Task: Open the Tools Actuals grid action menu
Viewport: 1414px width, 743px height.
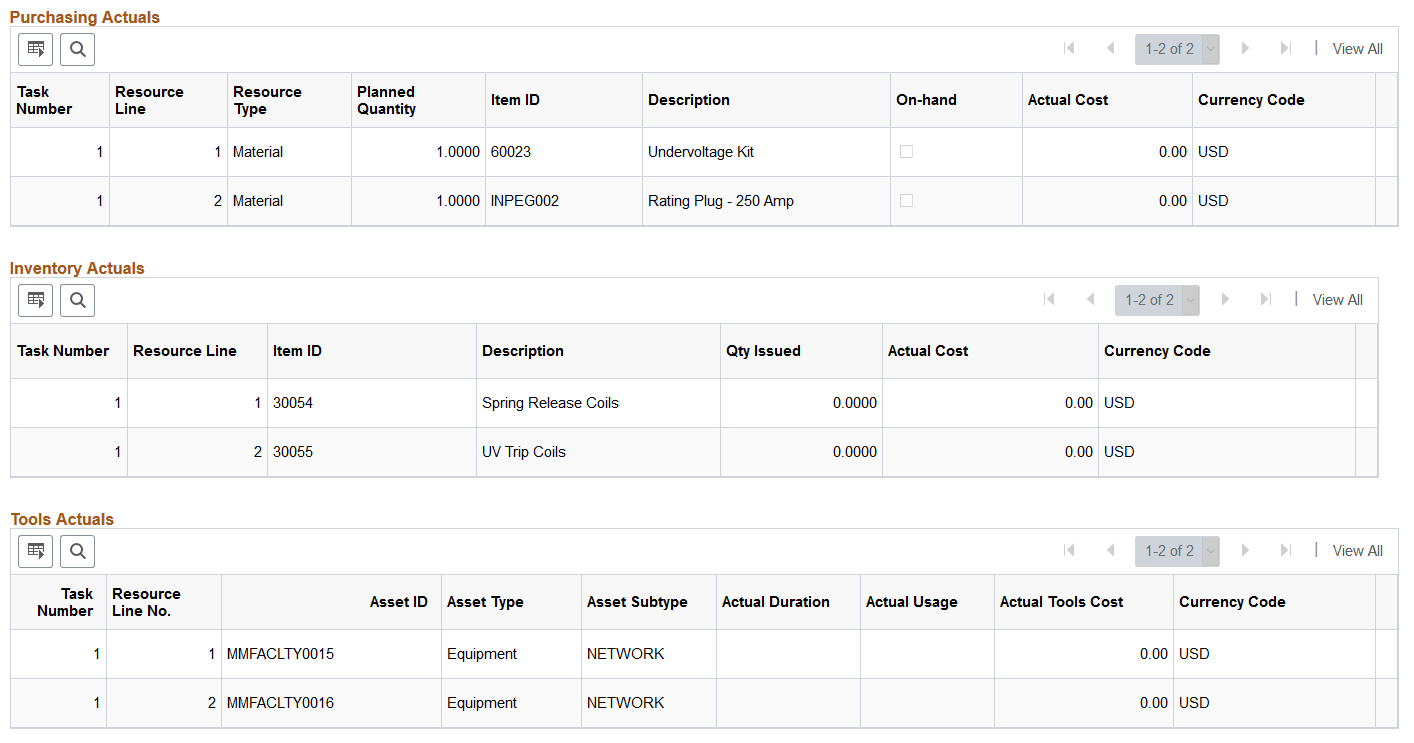Action: point(35,550)
